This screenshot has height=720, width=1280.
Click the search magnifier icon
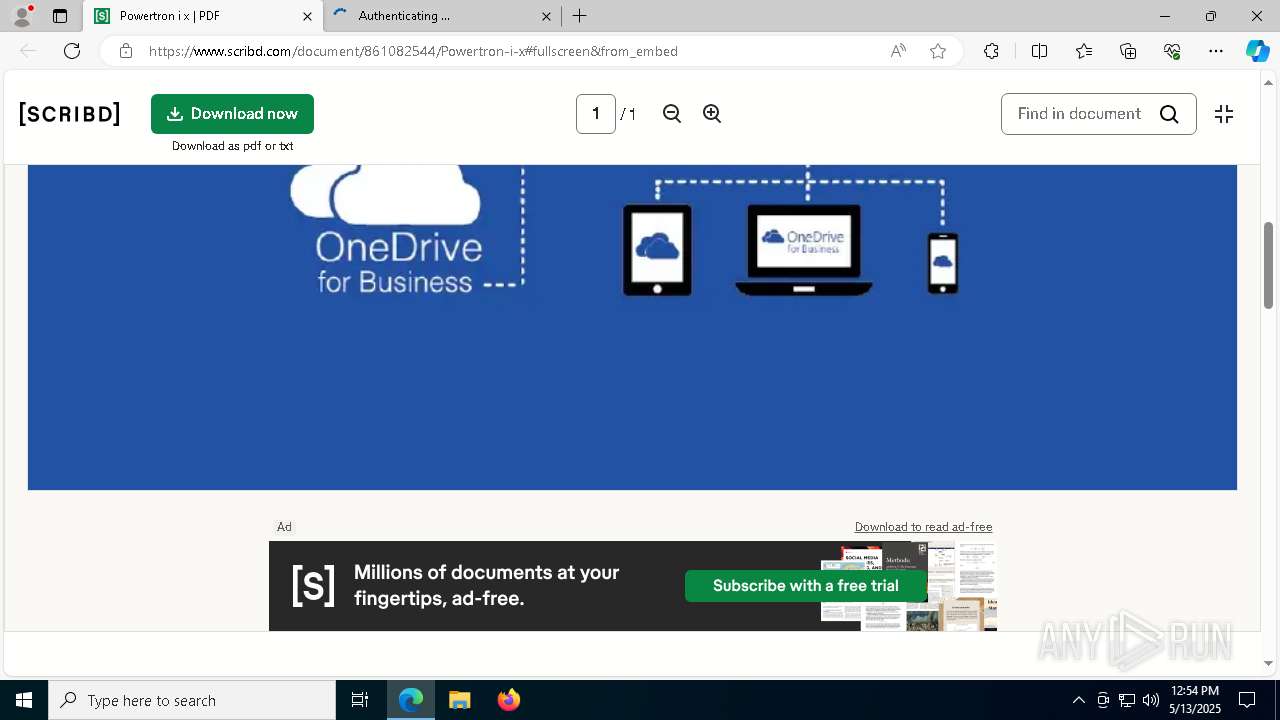[1169, 114]
